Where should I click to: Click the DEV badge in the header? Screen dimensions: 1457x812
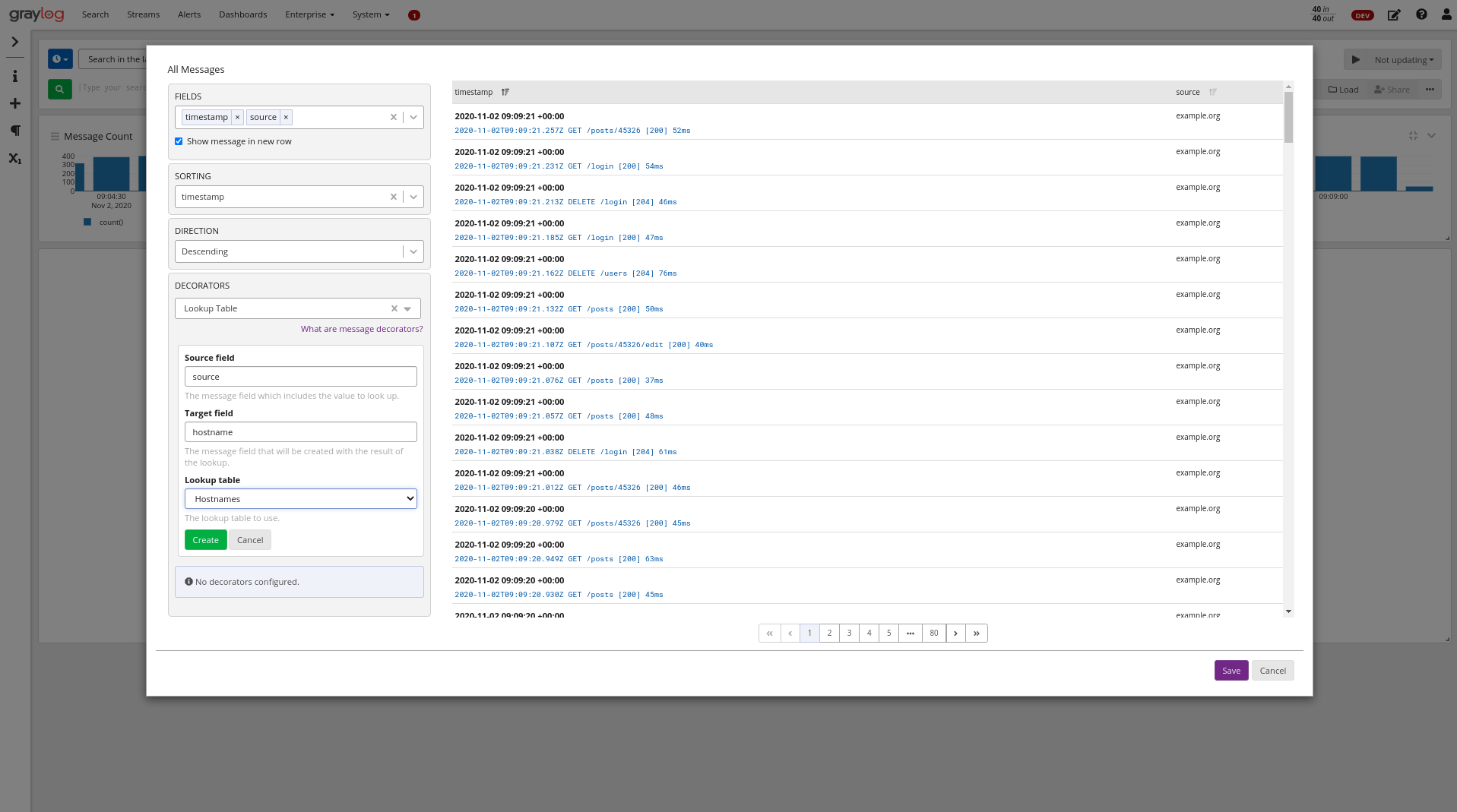(x=1362, y=14)
